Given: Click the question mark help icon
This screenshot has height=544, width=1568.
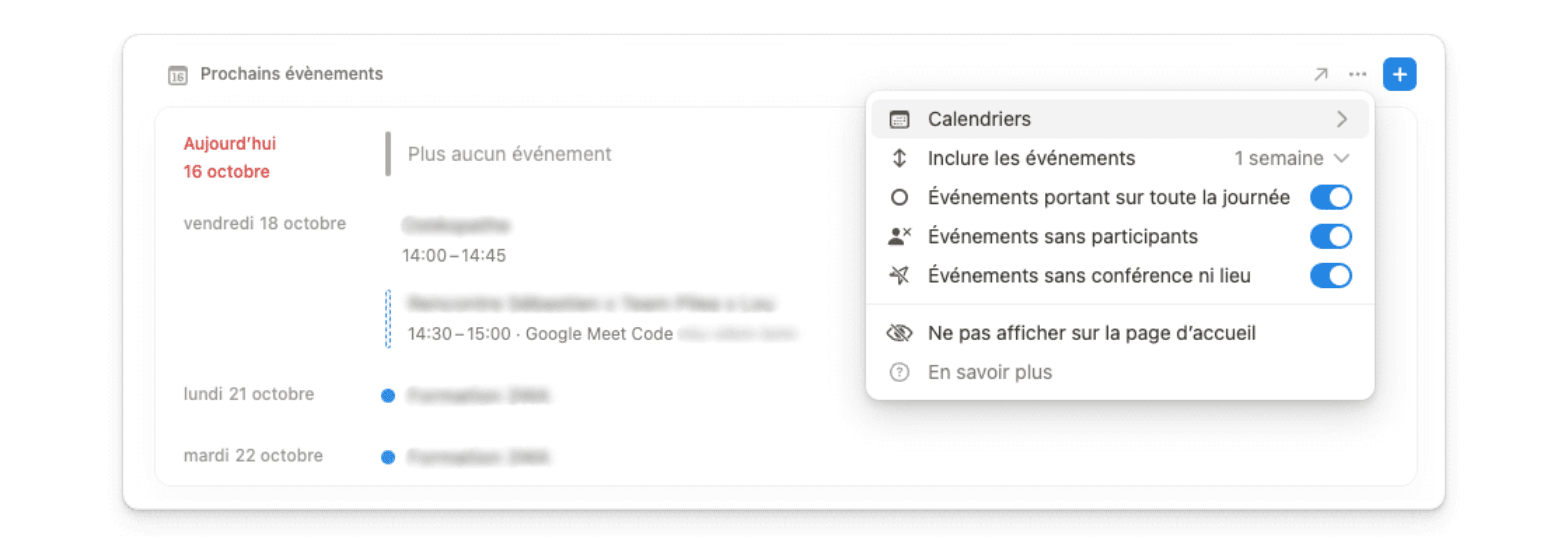Looking at the screenshot, I should (899, 372).
